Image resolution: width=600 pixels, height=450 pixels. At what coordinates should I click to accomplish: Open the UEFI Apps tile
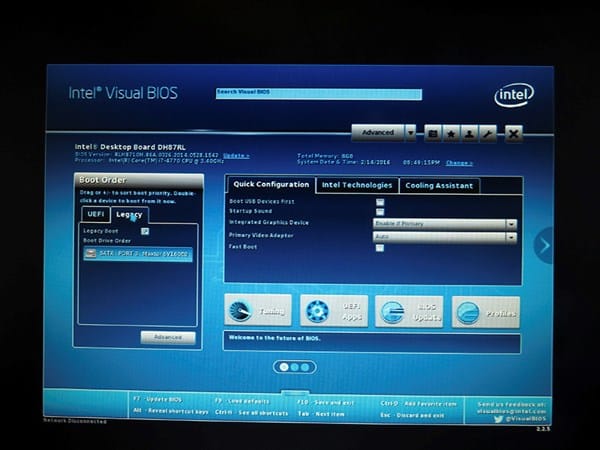click(x=334, y=311)
